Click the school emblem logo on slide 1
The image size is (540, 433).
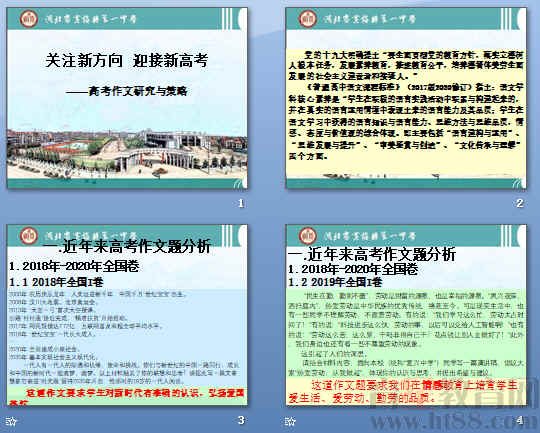tap(29, 19)
